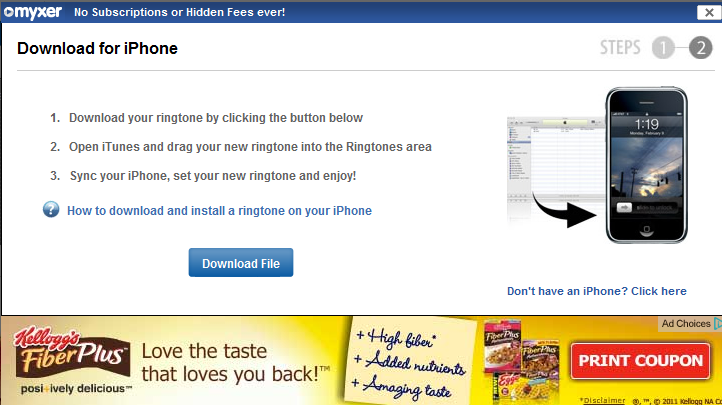Click the Download File button
This screenshot has height=405, width=722.
[241, 263]
